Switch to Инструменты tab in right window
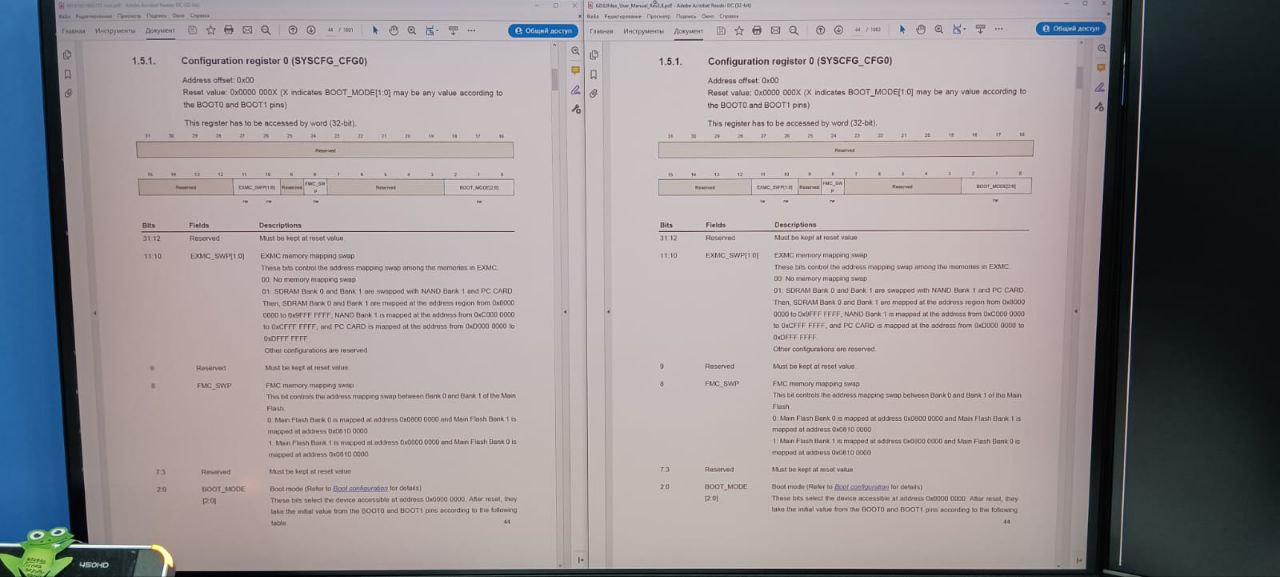 (643, 31)
